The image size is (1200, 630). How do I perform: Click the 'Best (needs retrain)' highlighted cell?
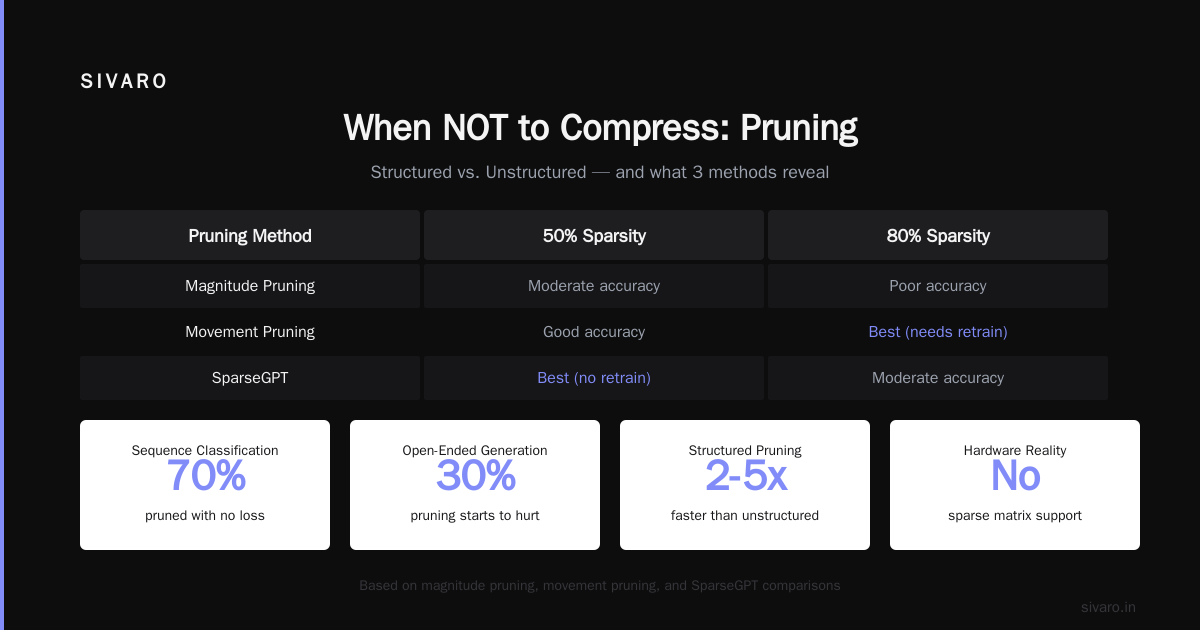tap(938, 332)
